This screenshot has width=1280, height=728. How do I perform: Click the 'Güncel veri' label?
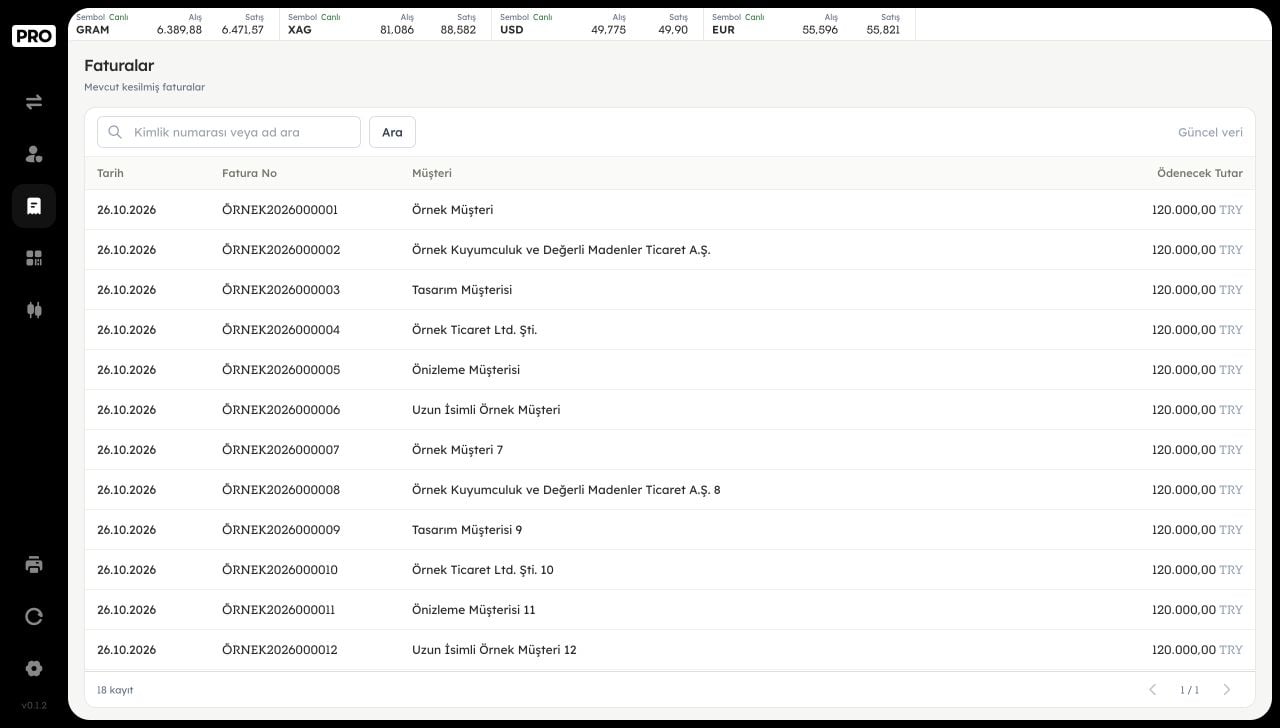pos(1210,132)
